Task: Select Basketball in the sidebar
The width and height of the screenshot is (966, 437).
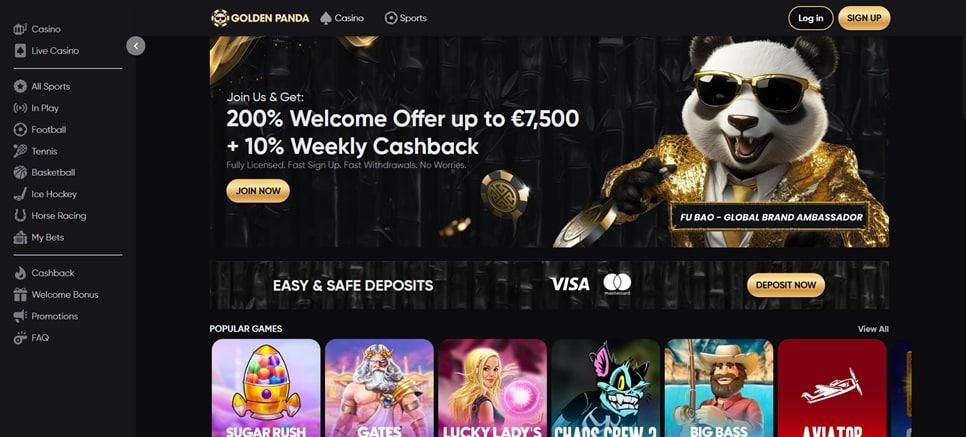Action: point(44,173)
